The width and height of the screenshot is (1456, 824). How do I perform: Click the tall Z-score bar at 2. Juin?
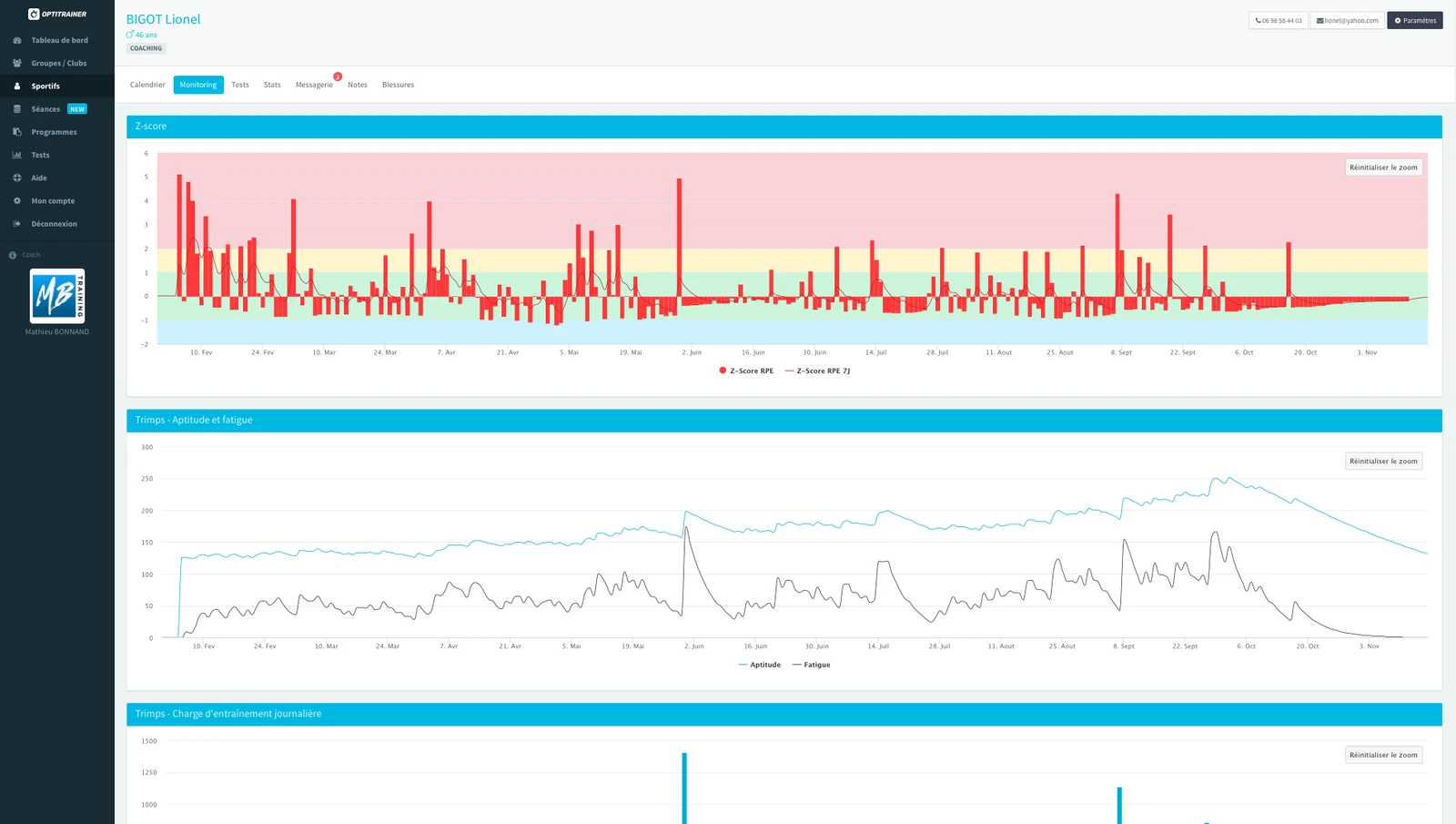[679, 238]
